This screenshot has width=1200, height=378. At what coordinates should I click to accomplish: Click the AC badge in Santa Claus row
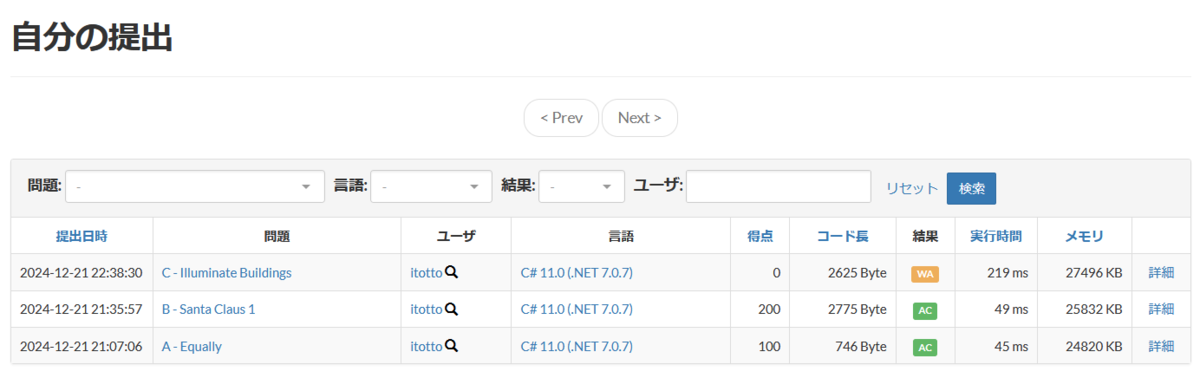pos(925,310)
